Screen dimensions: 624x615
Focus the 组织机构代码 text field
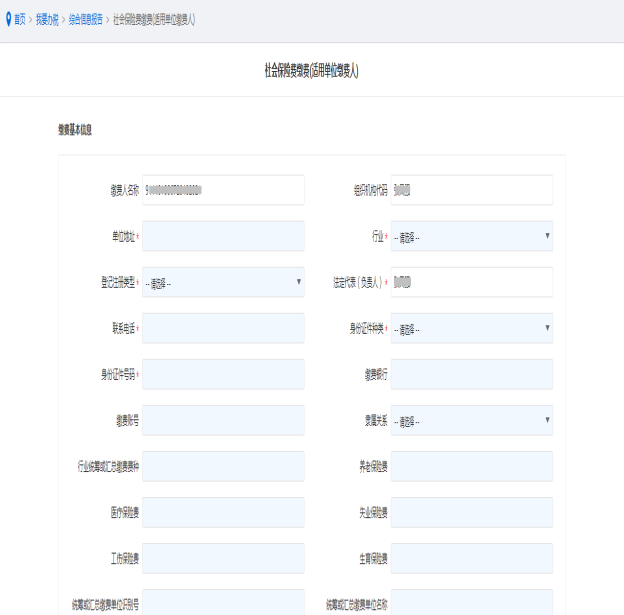(471, 190)
